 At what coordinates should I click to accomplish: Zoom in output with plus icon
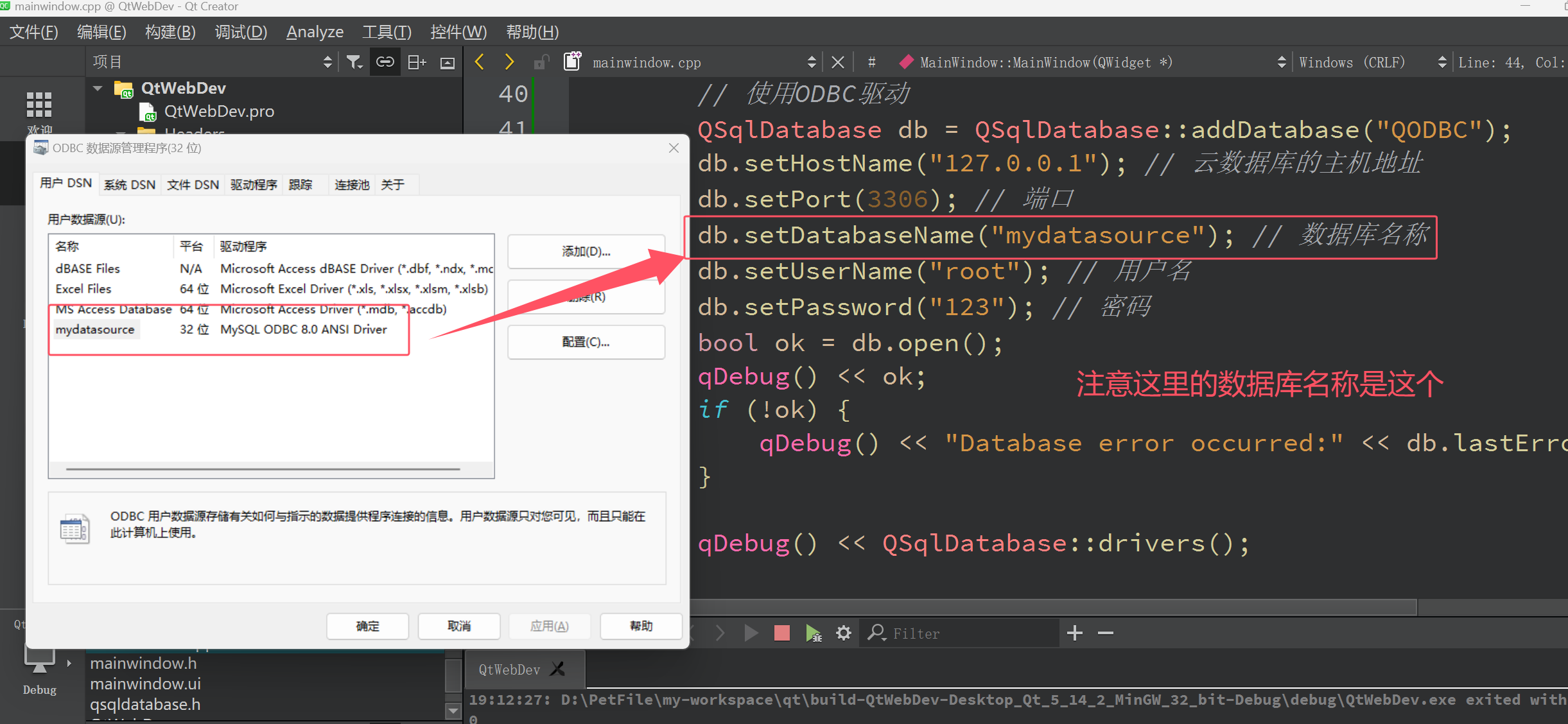point(1075,633)
